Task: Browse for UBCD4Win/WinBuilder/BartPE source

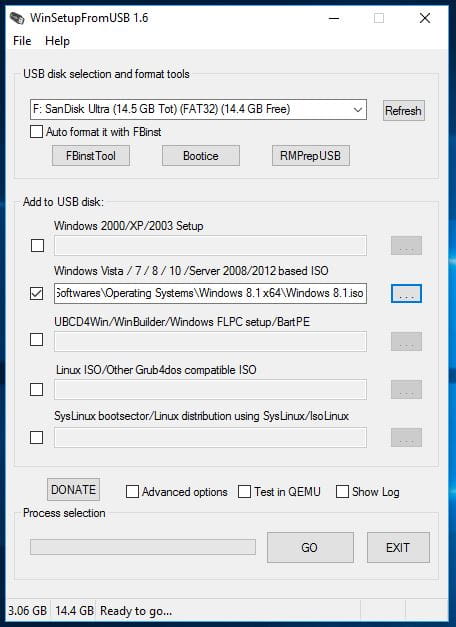Action: coord(406,341)
